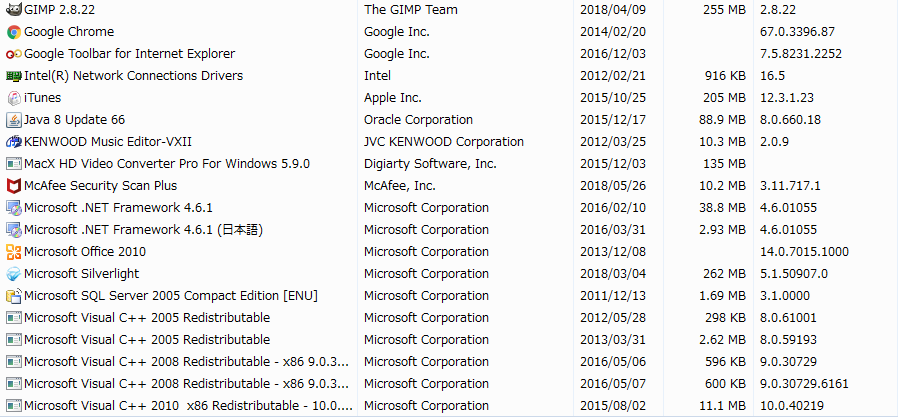Click the Digiarty Software, Inc. publisher cell

[x=430, y=164]
